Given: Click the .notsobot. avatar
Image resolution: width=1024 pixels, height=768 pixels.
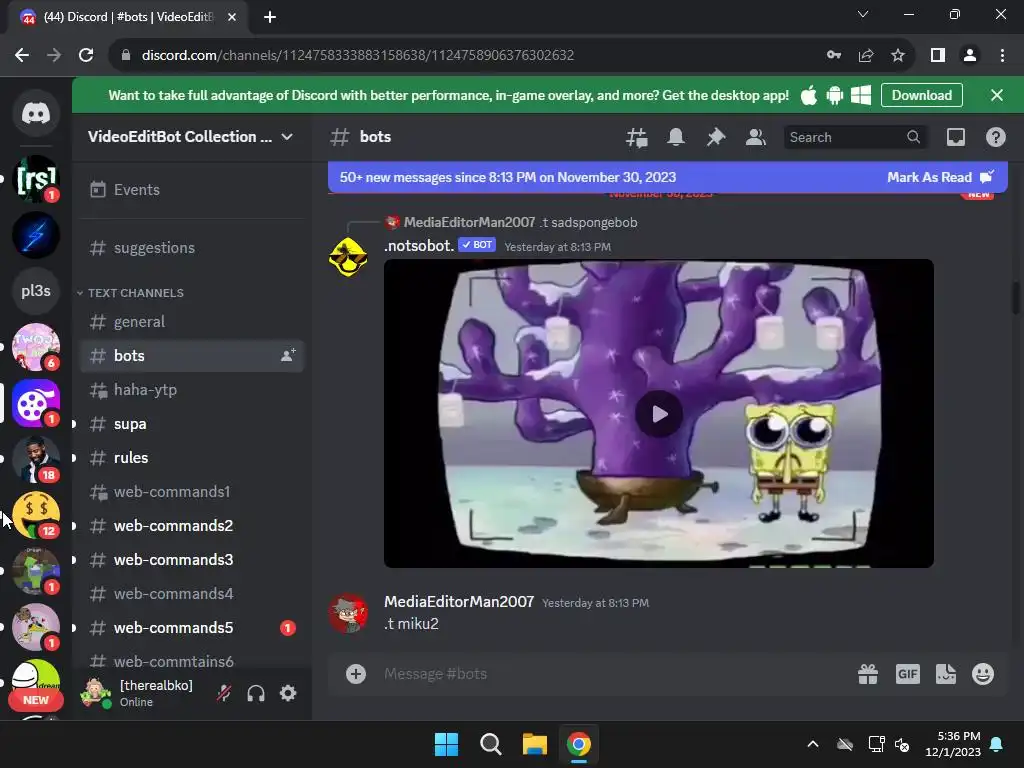Looking at the screenshot, I should (x=348, y=257).
